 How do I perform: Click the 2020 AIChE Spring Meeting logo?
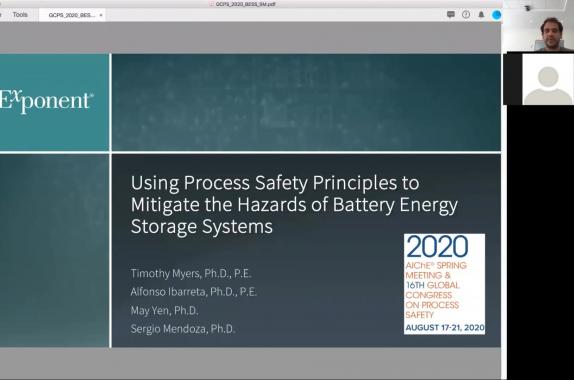444,284
